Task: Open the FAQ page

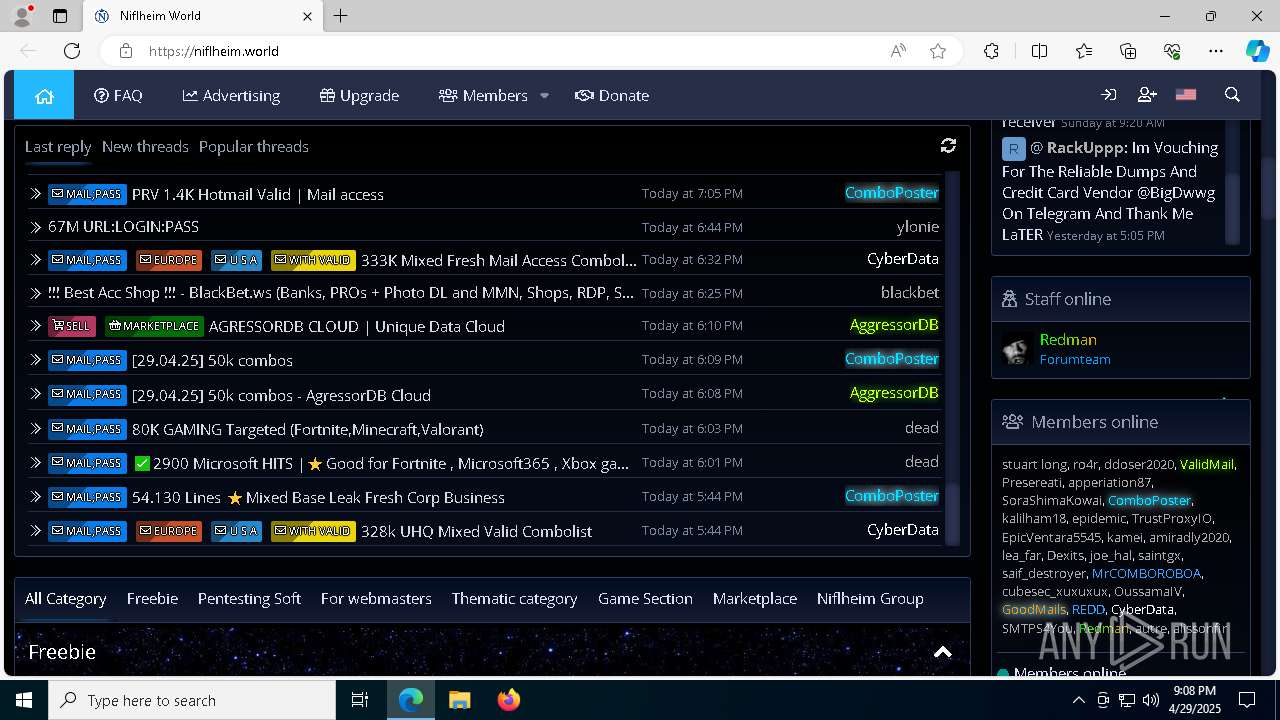Action: pos(118,95)
